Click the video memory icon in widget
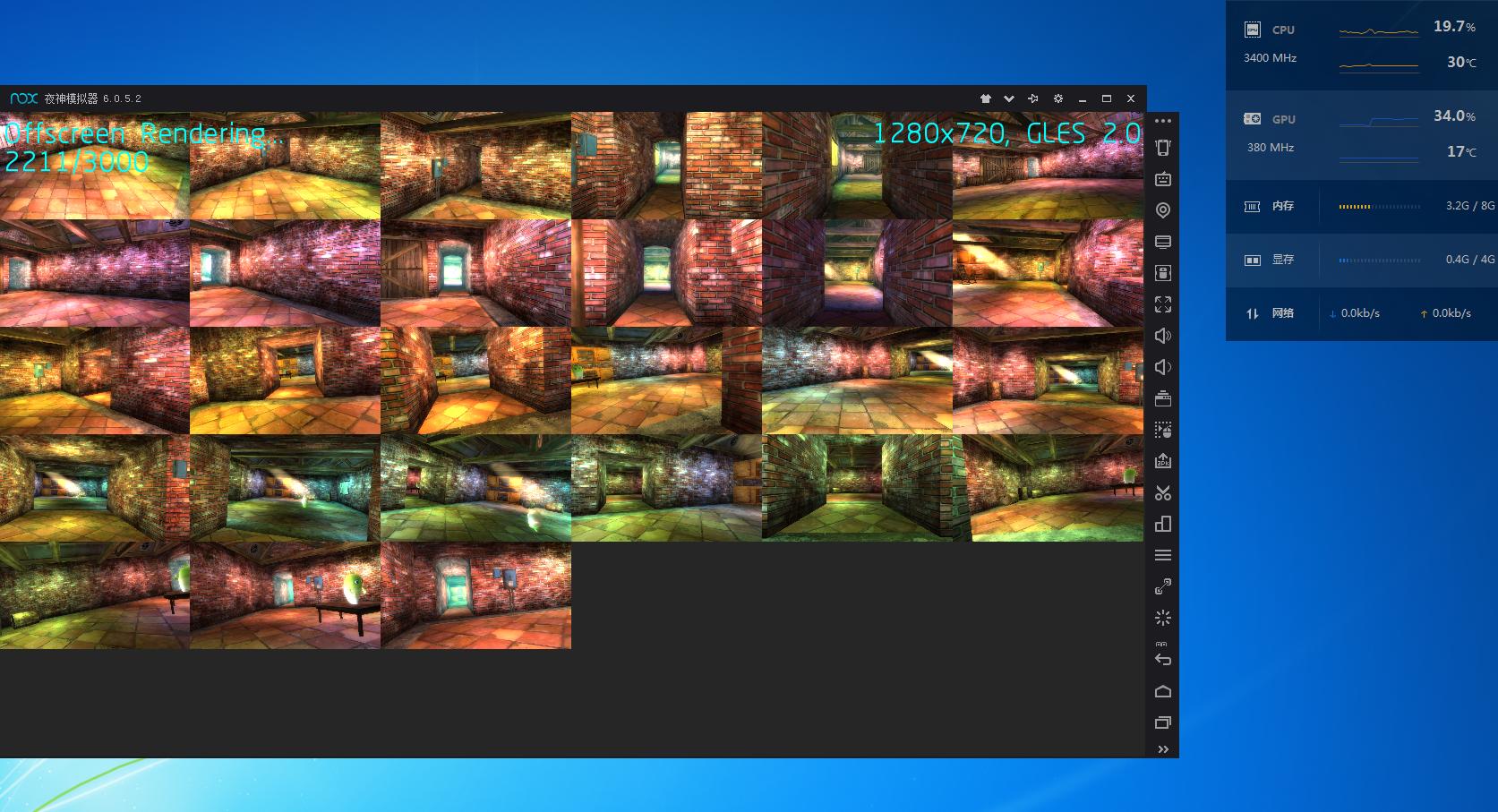 (x=1253, y=260)
